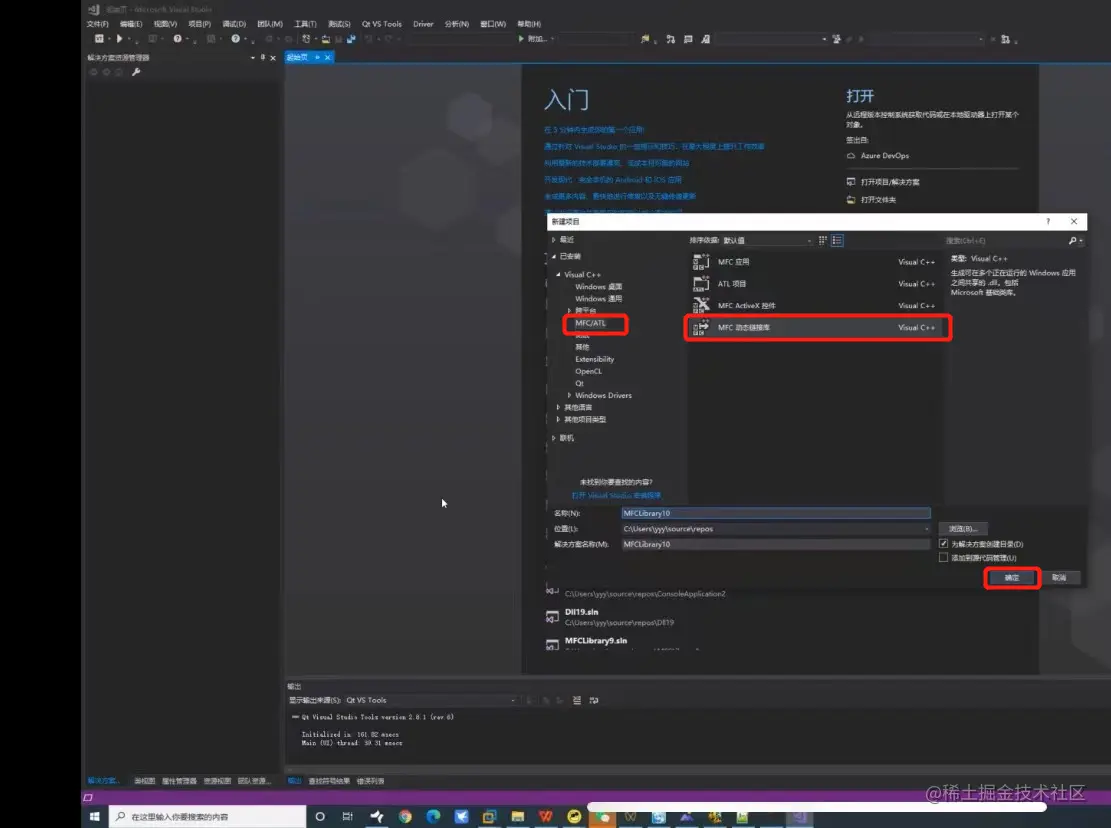Expand the Windows Drivers tree node
1111x828 pixels.
(569, 395)
